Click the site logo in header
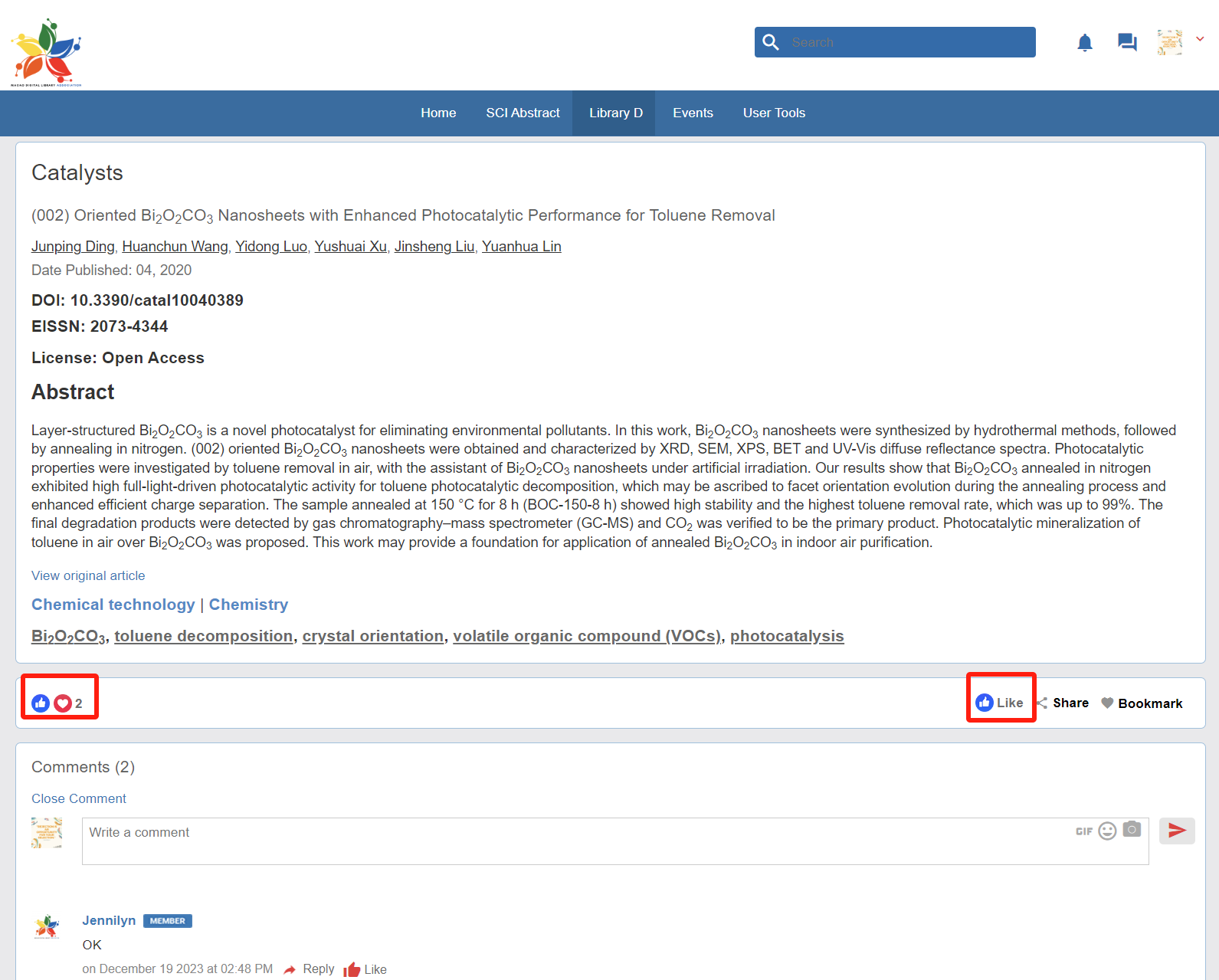The height and width of the screenshot is (980, 1219). tap(47, 52)
